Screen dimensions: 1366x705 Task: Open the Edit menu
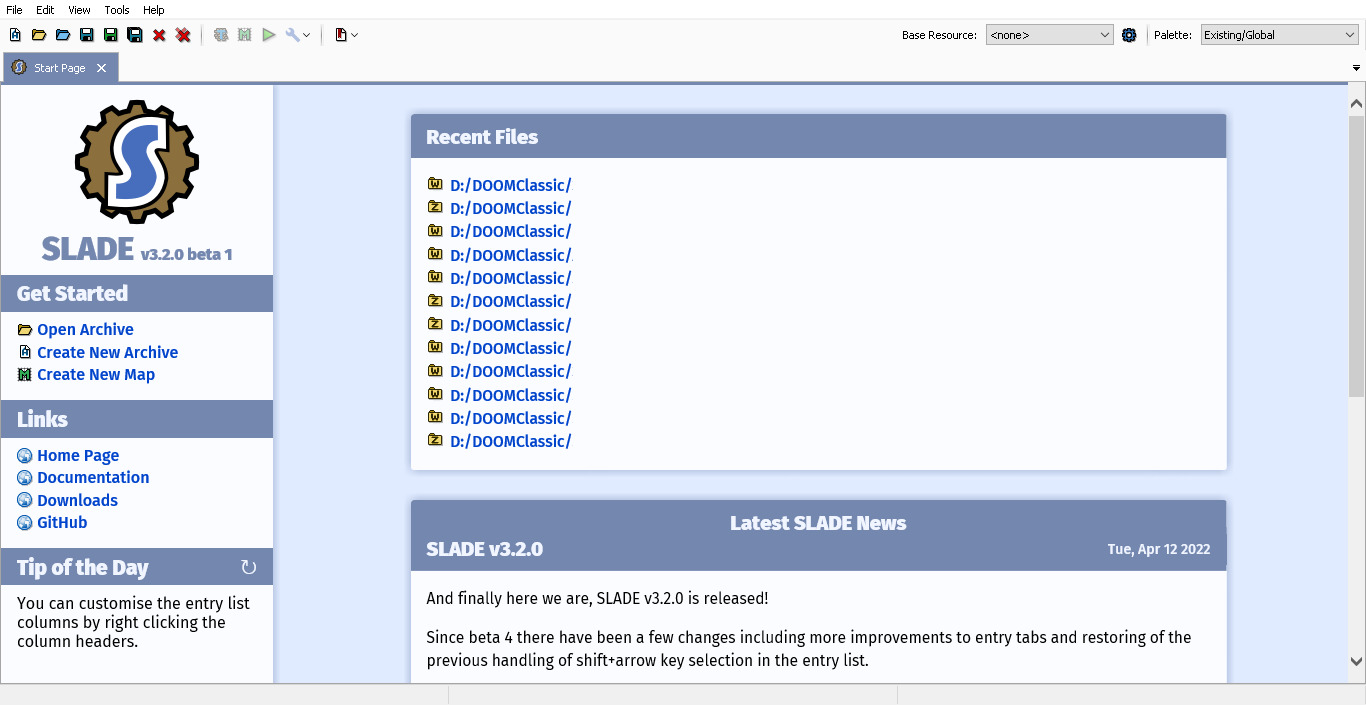click(45, 10)
